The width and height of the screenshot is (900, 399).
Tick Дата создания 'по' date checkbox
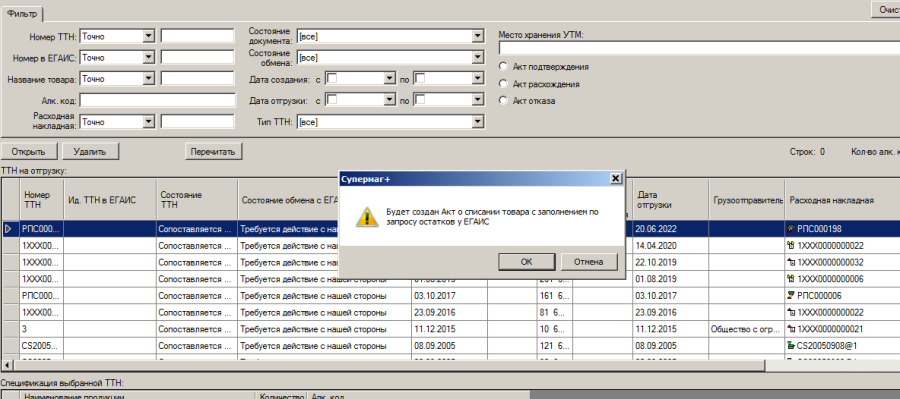(x=420, y=78)
